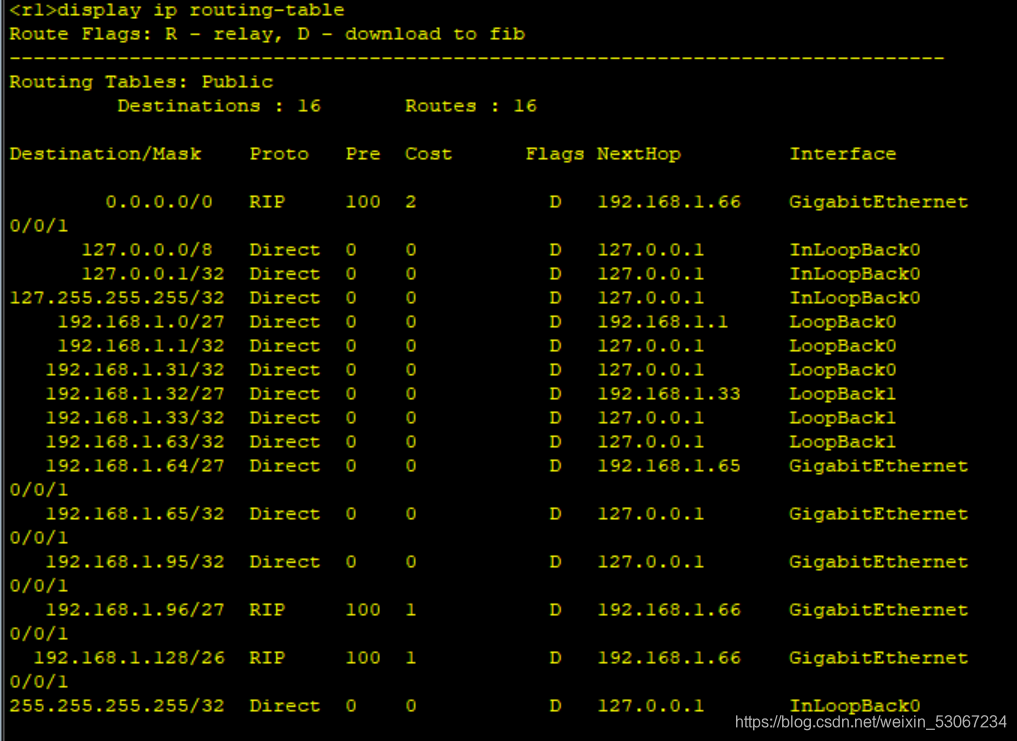Select the 192.168.1.64/27 destination entry
The height and width of the screenshot is (741, 1017).
tap(135, 466)
